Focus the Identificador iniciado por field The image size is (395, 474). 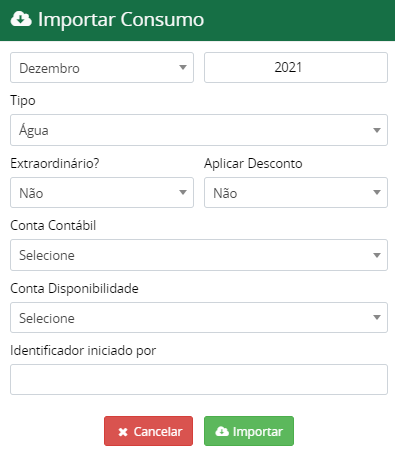click(199, 380)
